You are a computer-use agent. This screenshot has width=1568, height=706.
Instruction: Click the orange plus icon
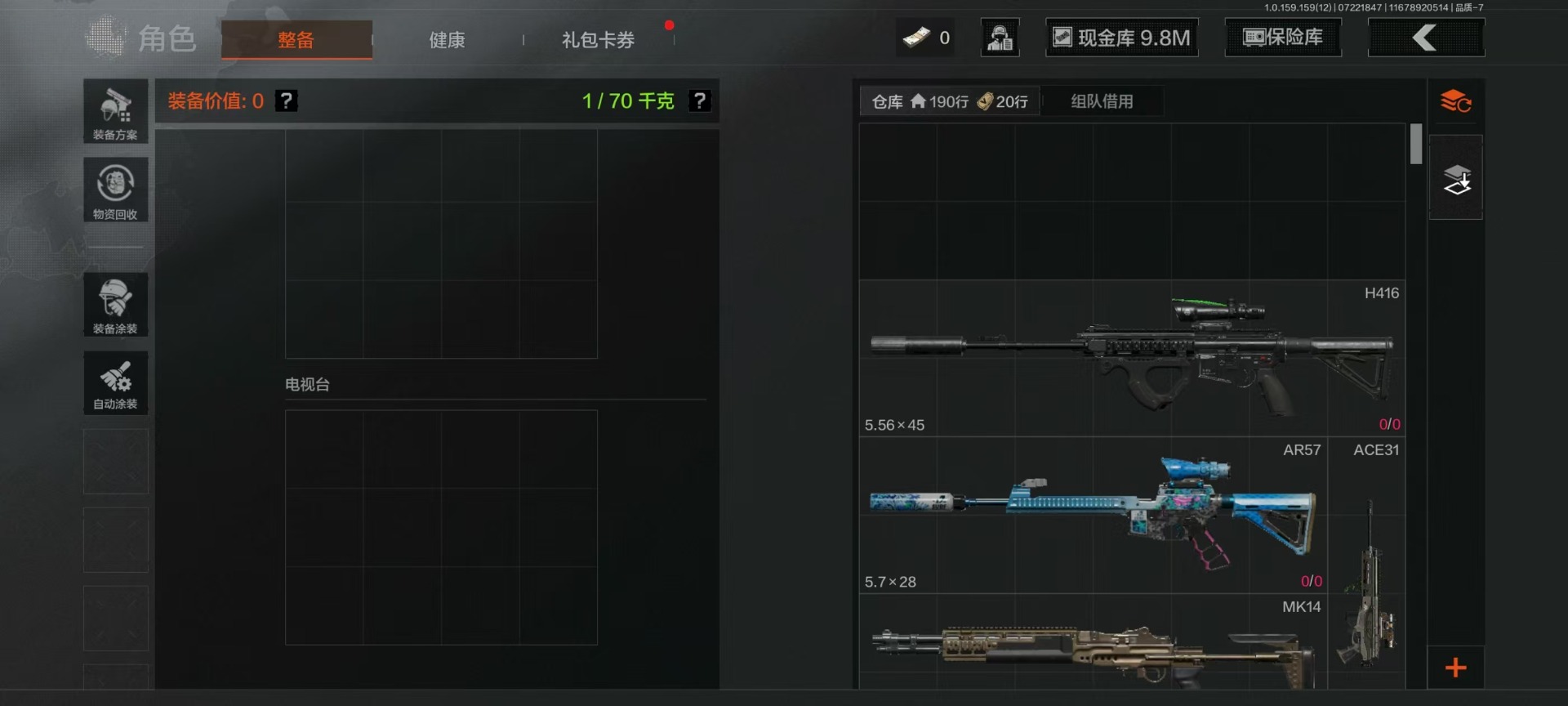click(x=1455, y=668)
